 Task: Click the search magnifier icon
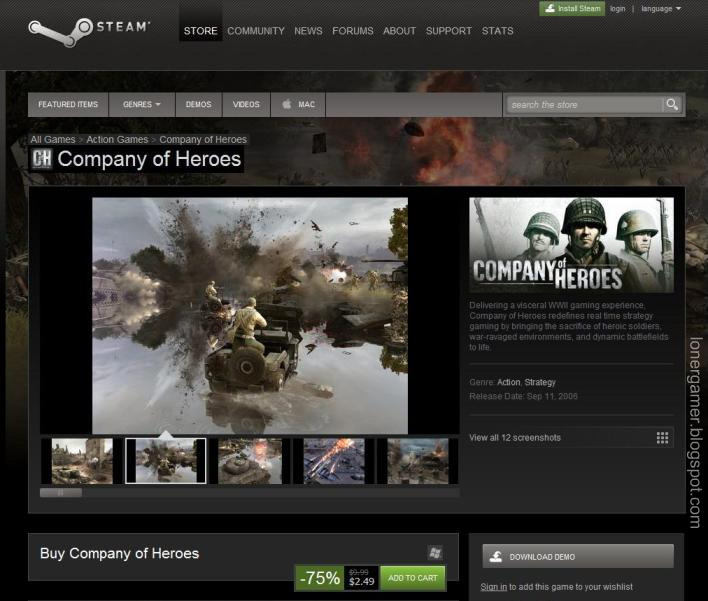click(x=672, y=104)
